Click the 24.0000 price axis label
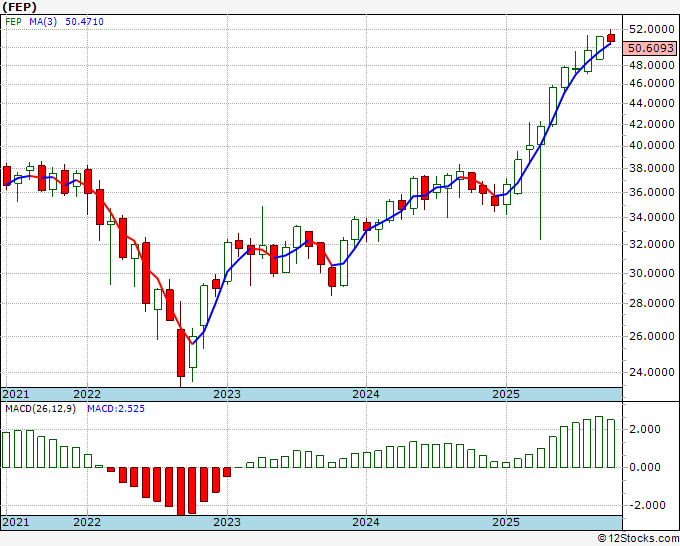The height and width of the screenshot is (546, 680). point(652,372)
